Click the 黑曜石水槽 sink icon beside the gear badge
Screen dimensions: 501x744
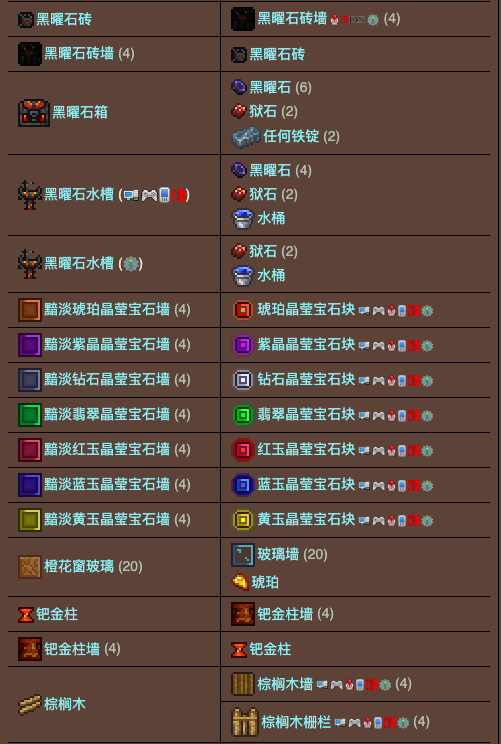click(29, 264)
